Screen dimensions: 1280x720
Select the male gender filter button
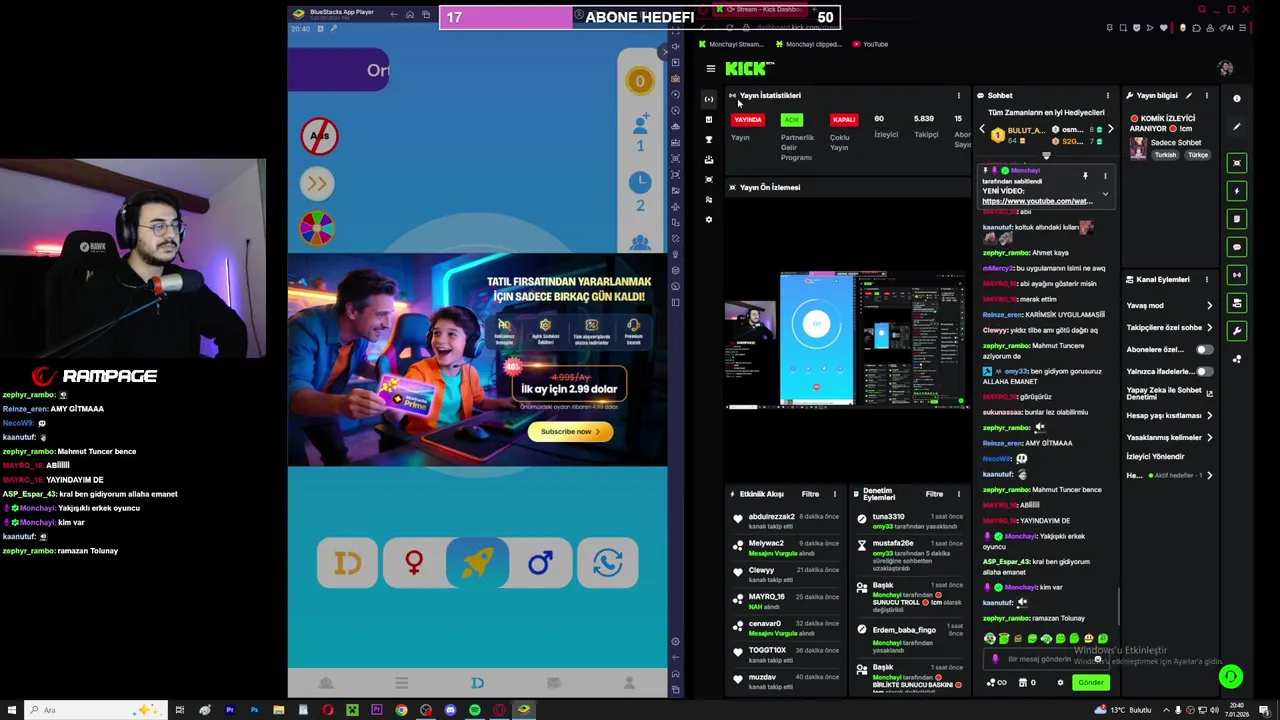[x=541, y=563]
